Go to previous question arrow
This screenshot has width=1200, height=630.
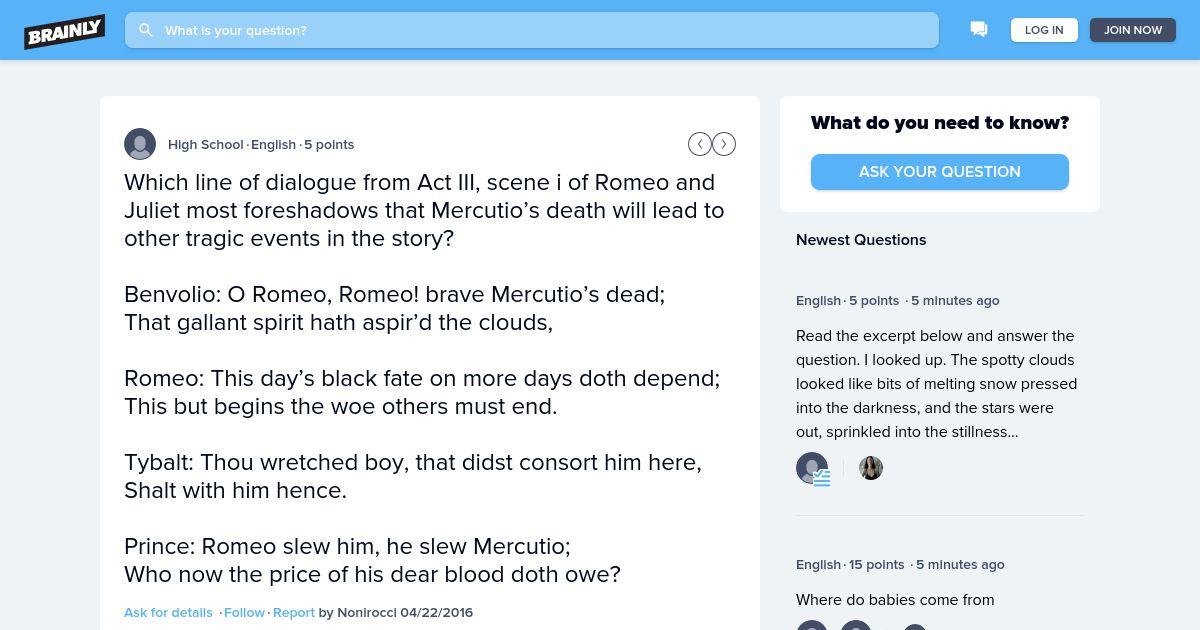click(x=700, y=144)
